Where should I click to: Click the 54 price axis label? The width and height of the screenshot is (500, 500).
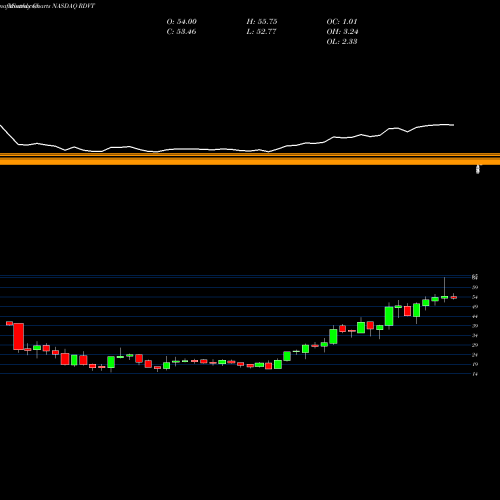(x=475, y=297)
